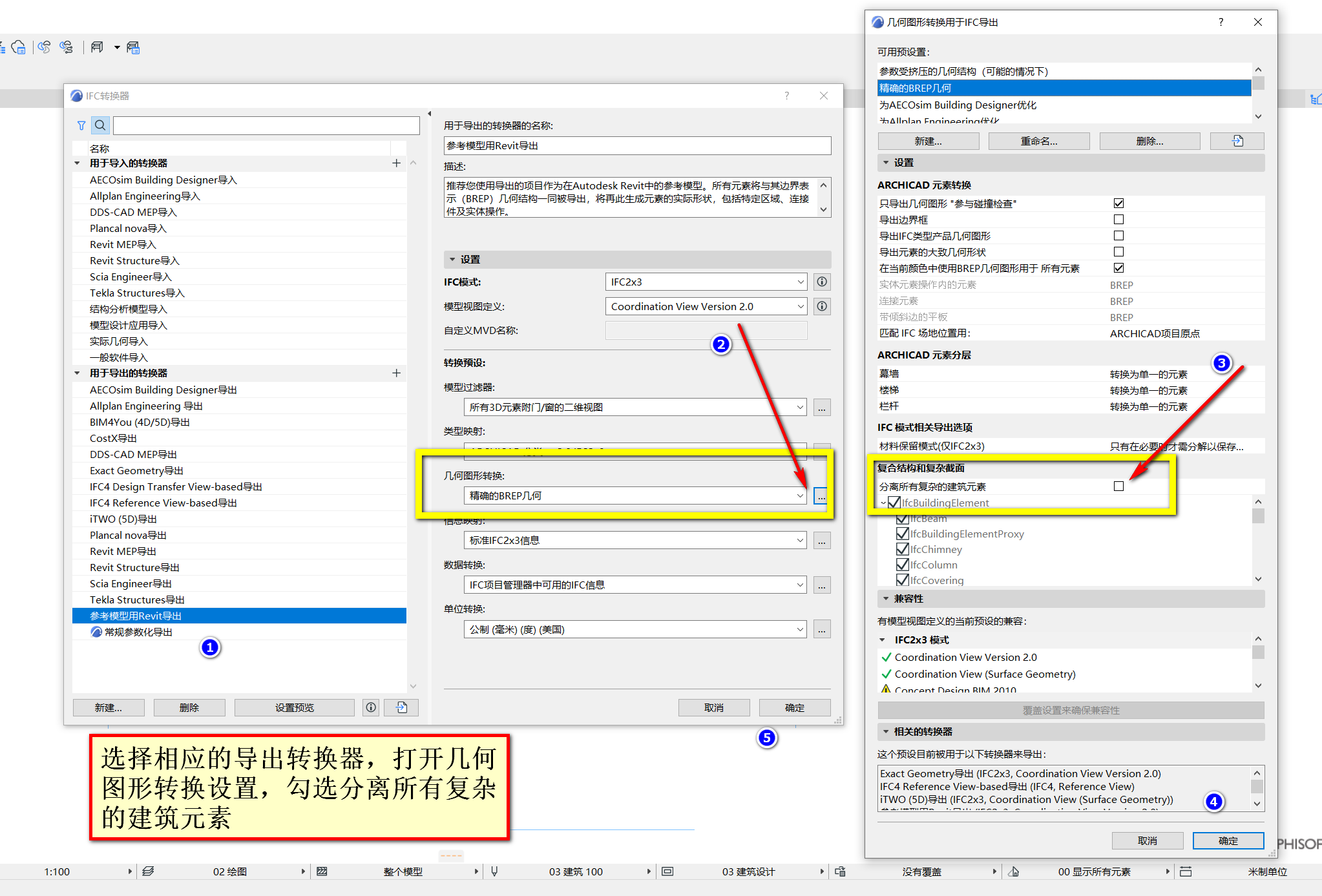Open 几何图形转换 settings ellipsis button
Viewport: 1322px width, 896px height.
click(x=821, y=495)
